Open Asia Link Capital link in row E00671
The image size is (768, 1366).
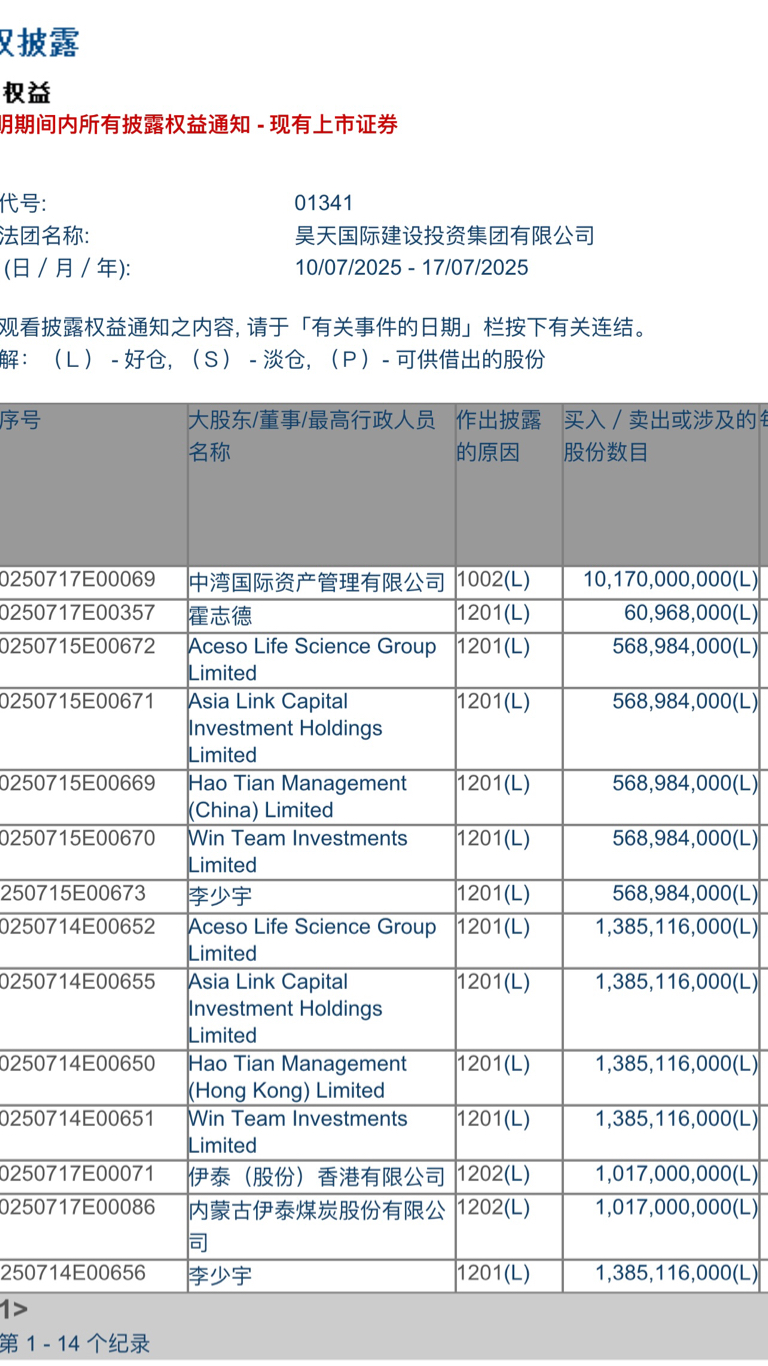(x=286, y=728)
